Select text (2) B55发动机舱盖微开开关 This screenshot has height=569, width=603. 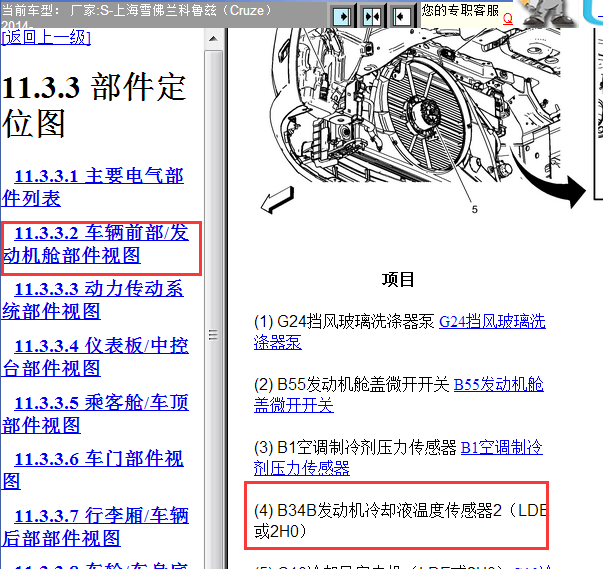point(351,384)
